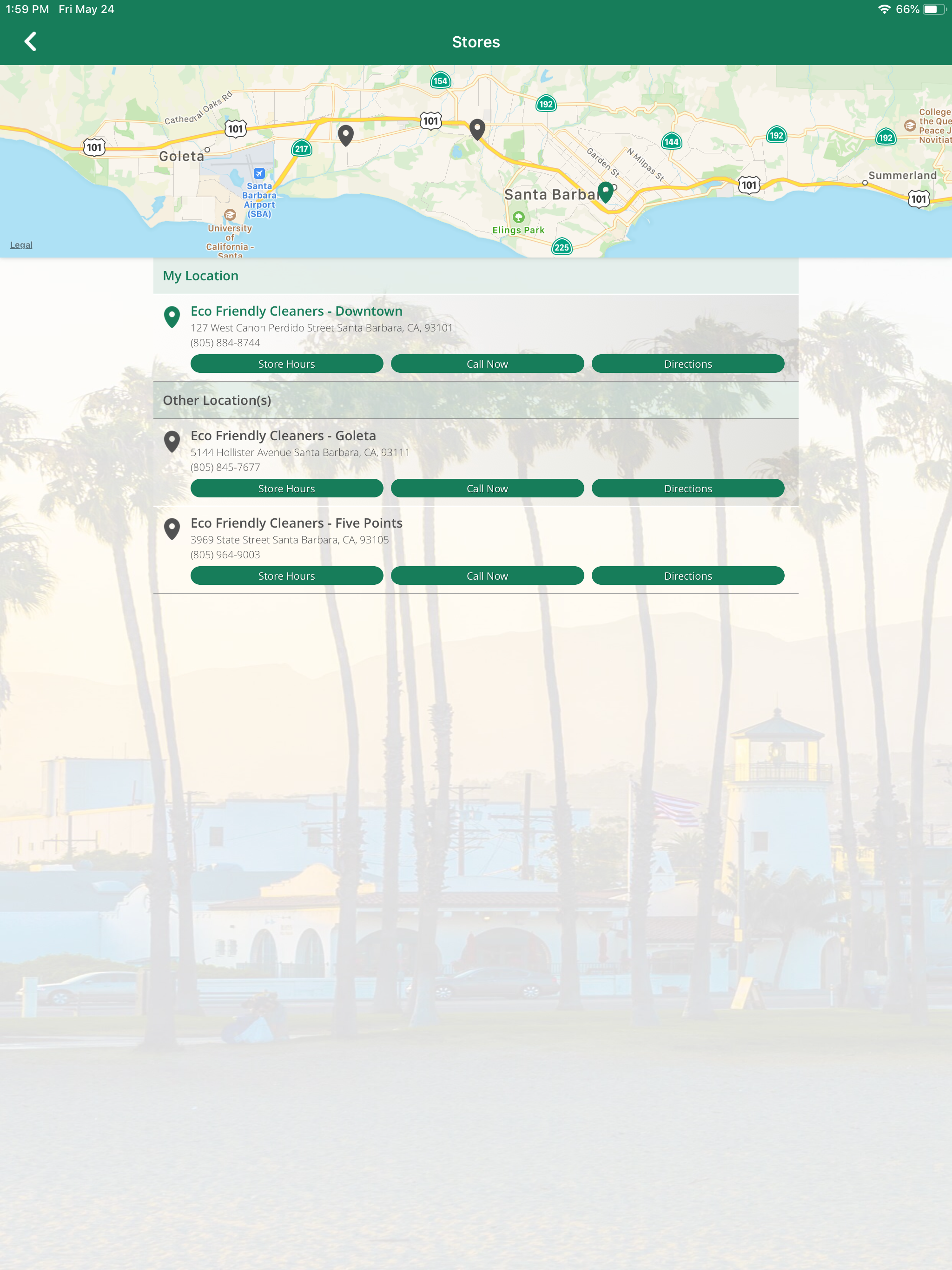Screen dimensions: 952x1270
Task: Tap the Elings Park icon on map
Action: 518,217
